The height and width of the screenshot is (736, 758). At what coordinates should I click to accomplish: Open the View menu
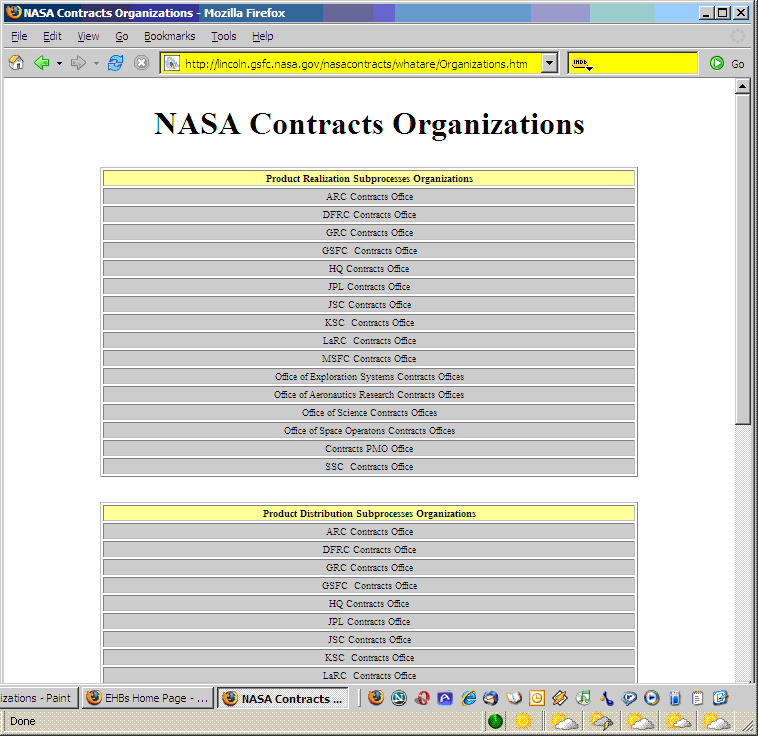pos(88,36)
